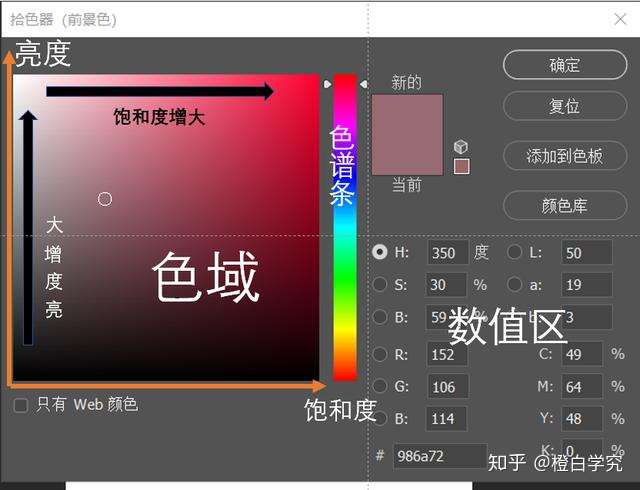Click the M field showing 64
The width and height of the screenshot is (640, 490).
point(582,386)
